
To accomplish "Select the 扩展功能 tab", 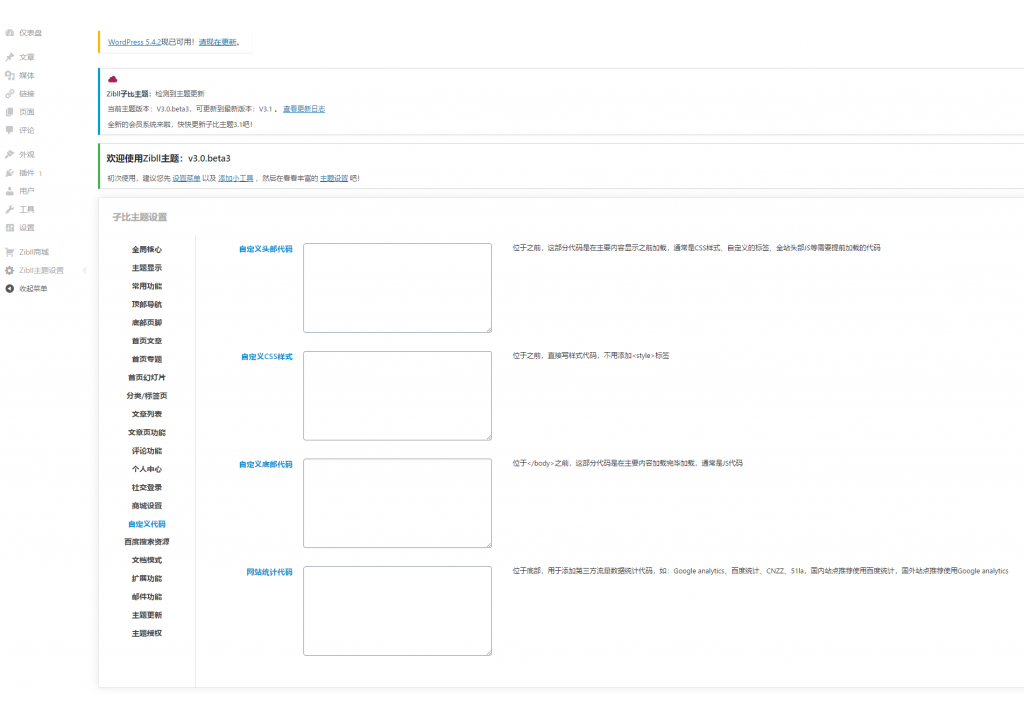I will pos(147,578).
